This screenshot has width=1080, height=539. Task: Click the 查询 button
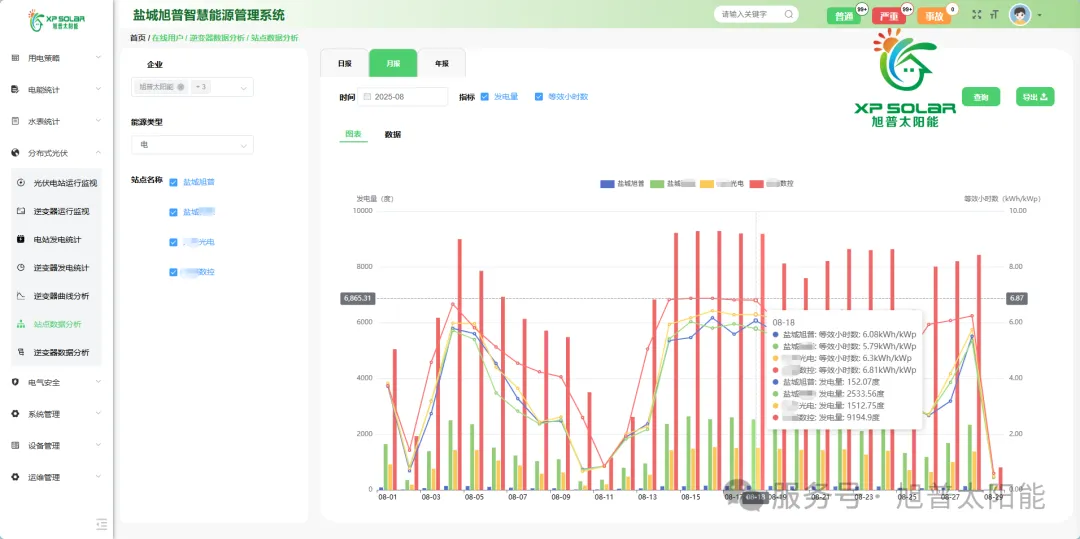tap(981, 97)
